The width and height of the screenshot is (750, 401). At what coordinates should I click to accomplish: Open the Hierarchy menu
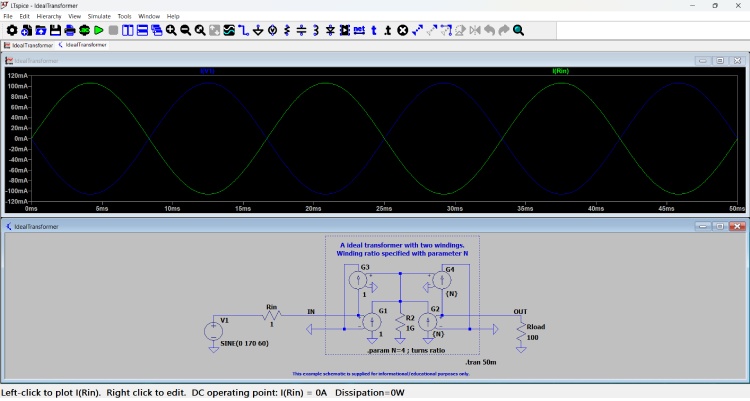(x=48, y=17)
